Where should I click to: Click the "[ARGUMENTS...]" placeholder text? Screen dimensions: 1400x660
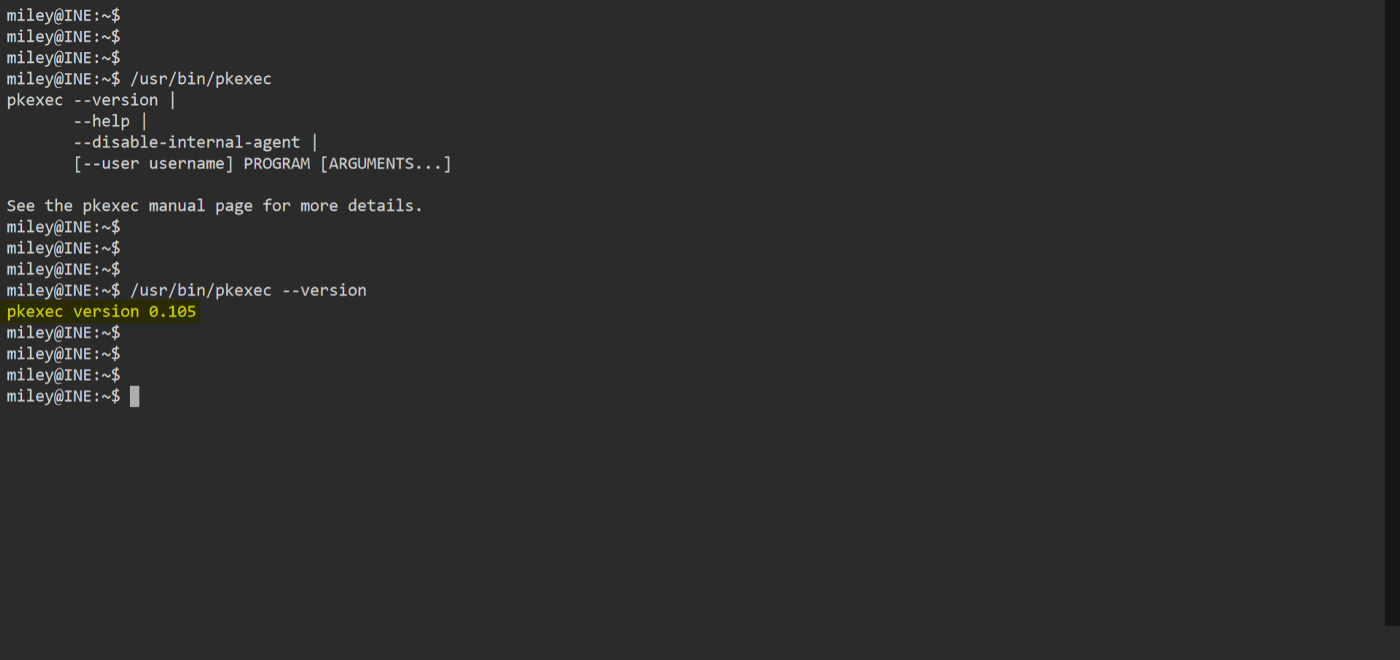coord(385,163)
